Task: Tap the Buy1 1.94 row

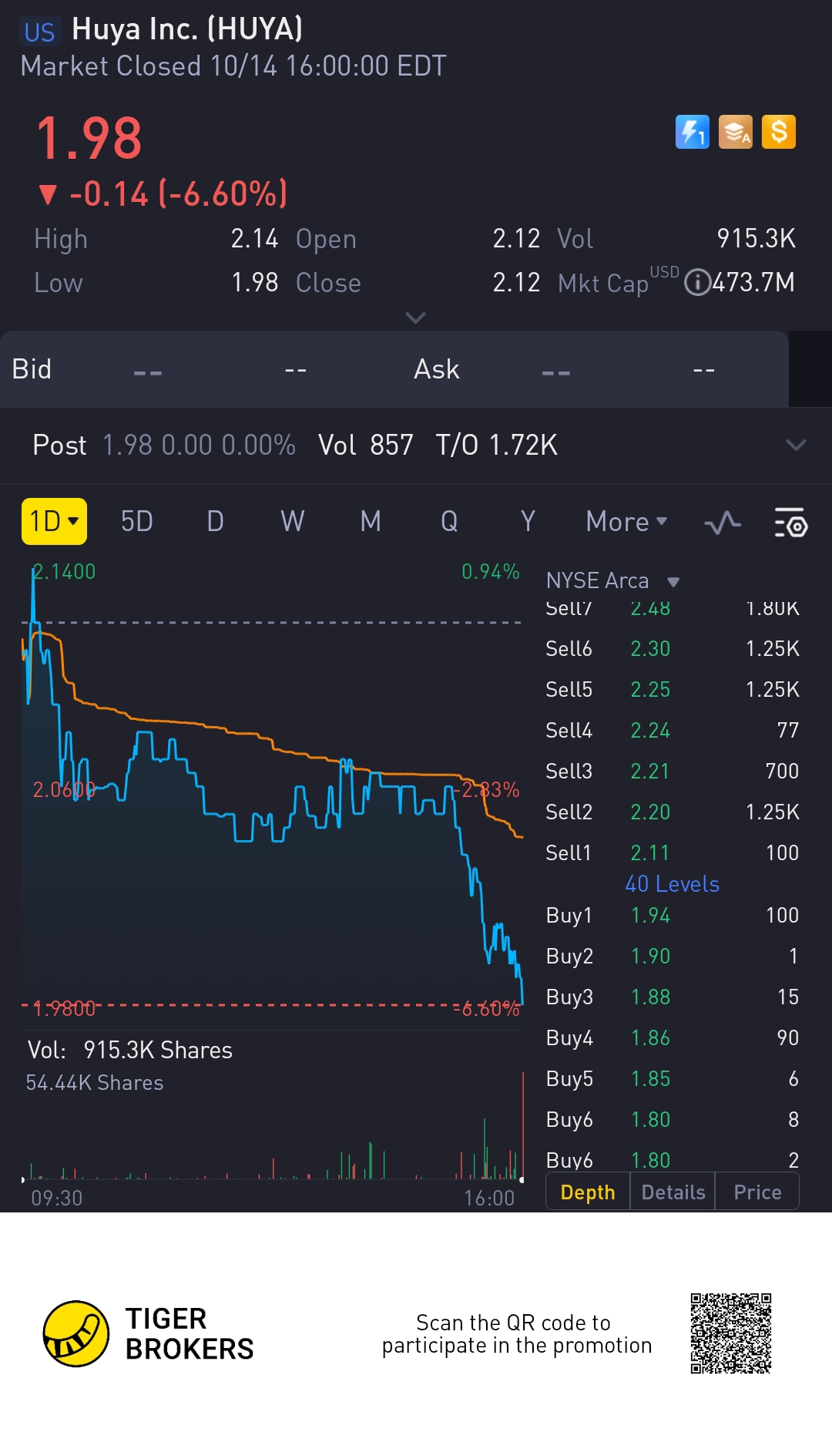Action: coord(673,915)
